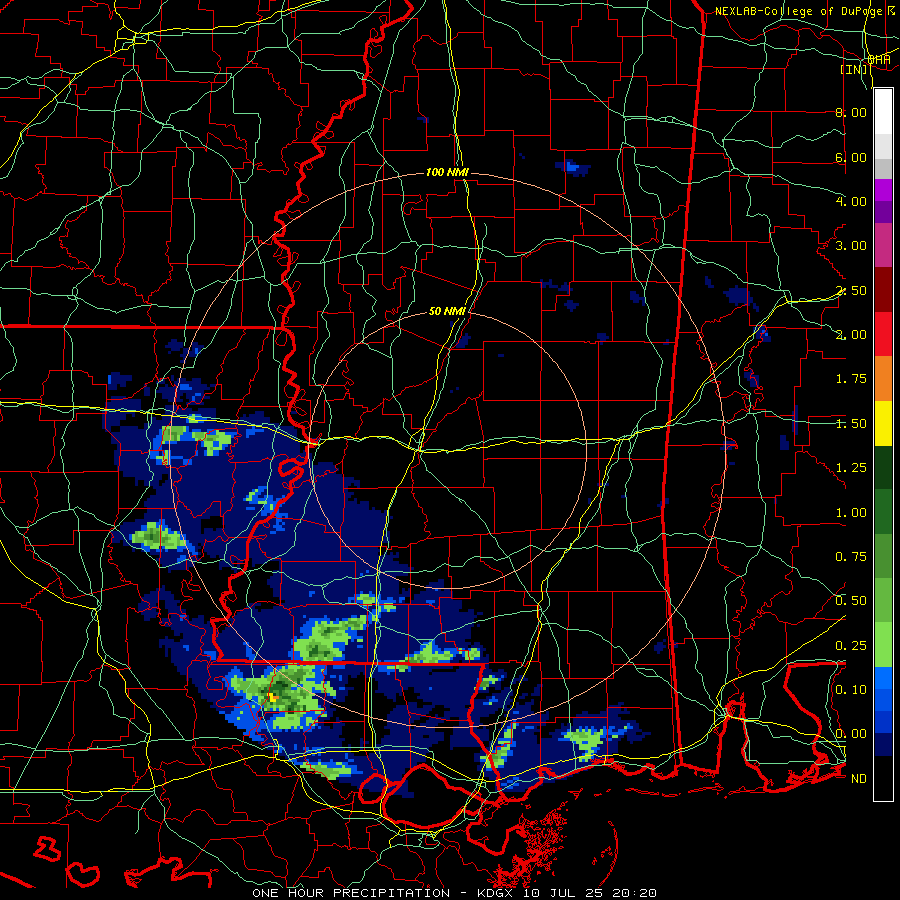This screenshot has height=900, width=900.
Task: Select the black ND swatch at the bottom of the legend
Action: (883, 778)
